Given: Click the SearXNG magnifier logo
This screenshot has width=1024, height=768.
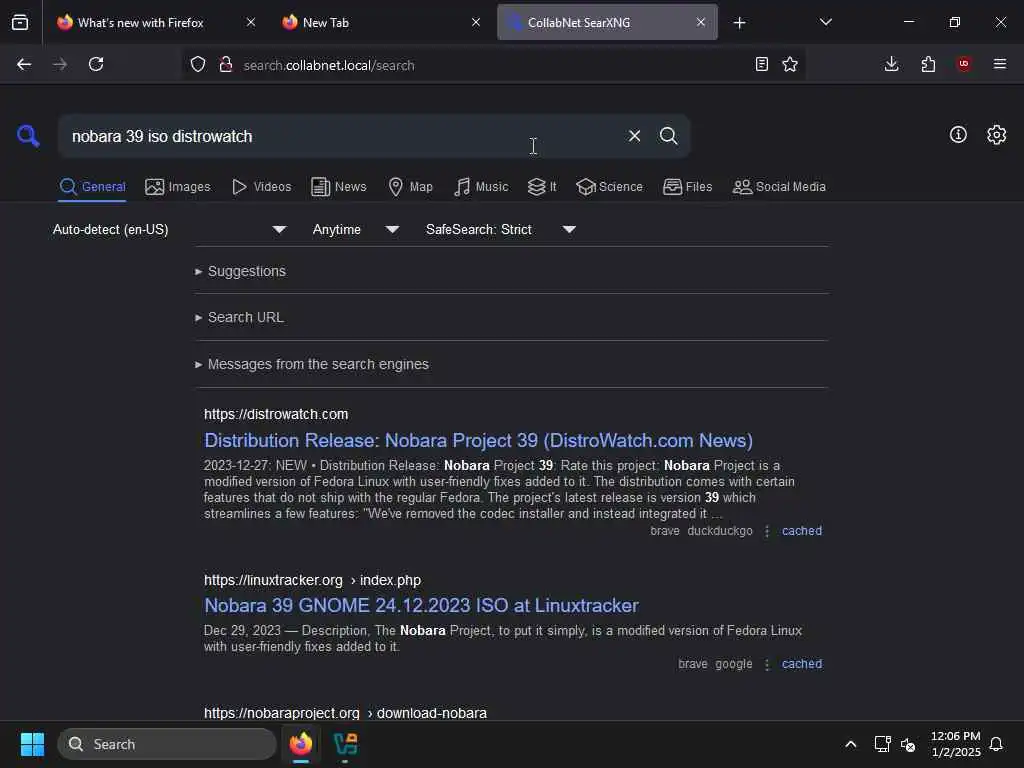Looking at the screenshot, I should tap(28, 136).
